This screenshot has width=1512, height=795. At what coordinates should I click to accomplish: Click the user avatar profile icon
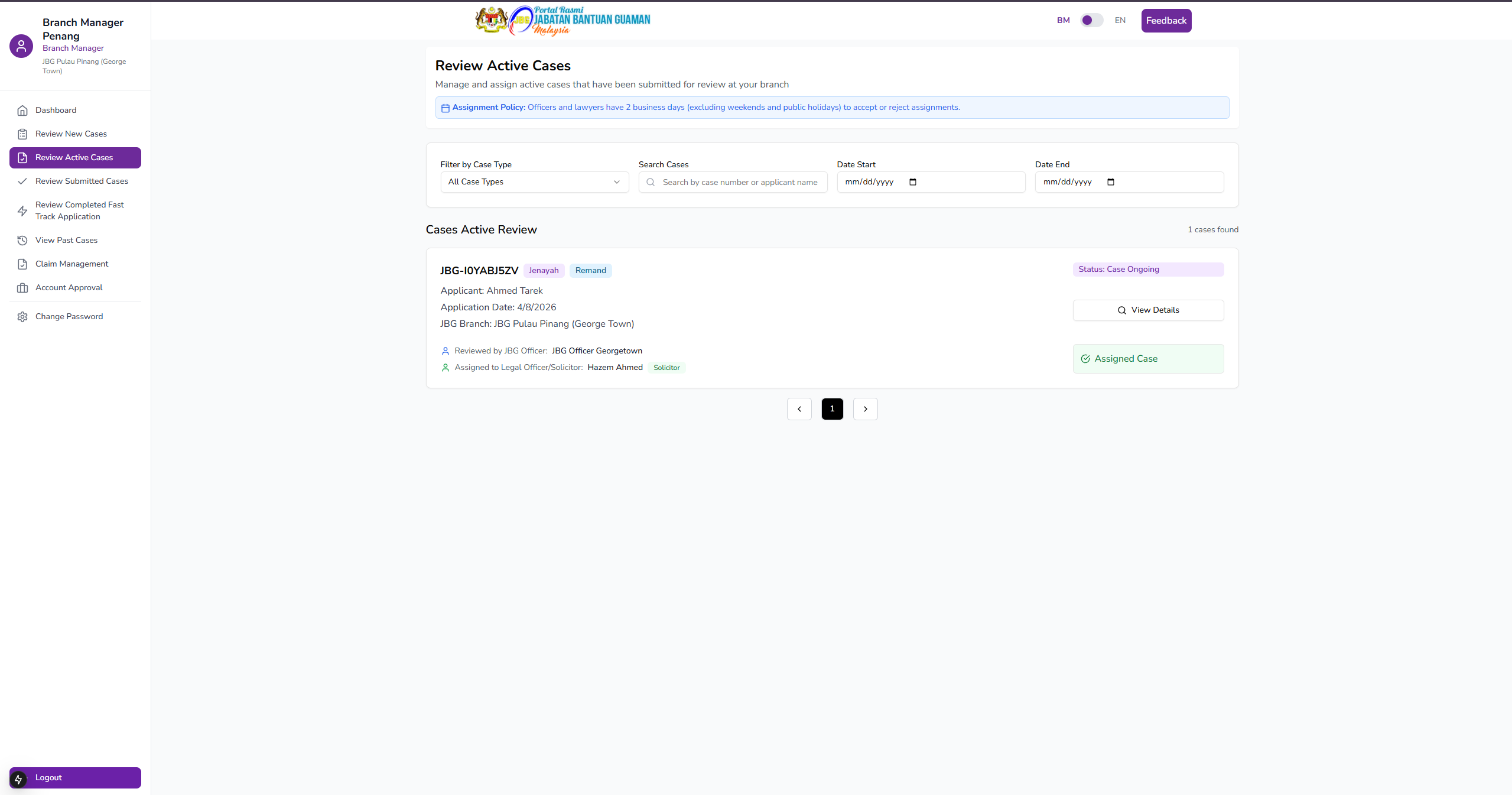click(x=21, y=46)
